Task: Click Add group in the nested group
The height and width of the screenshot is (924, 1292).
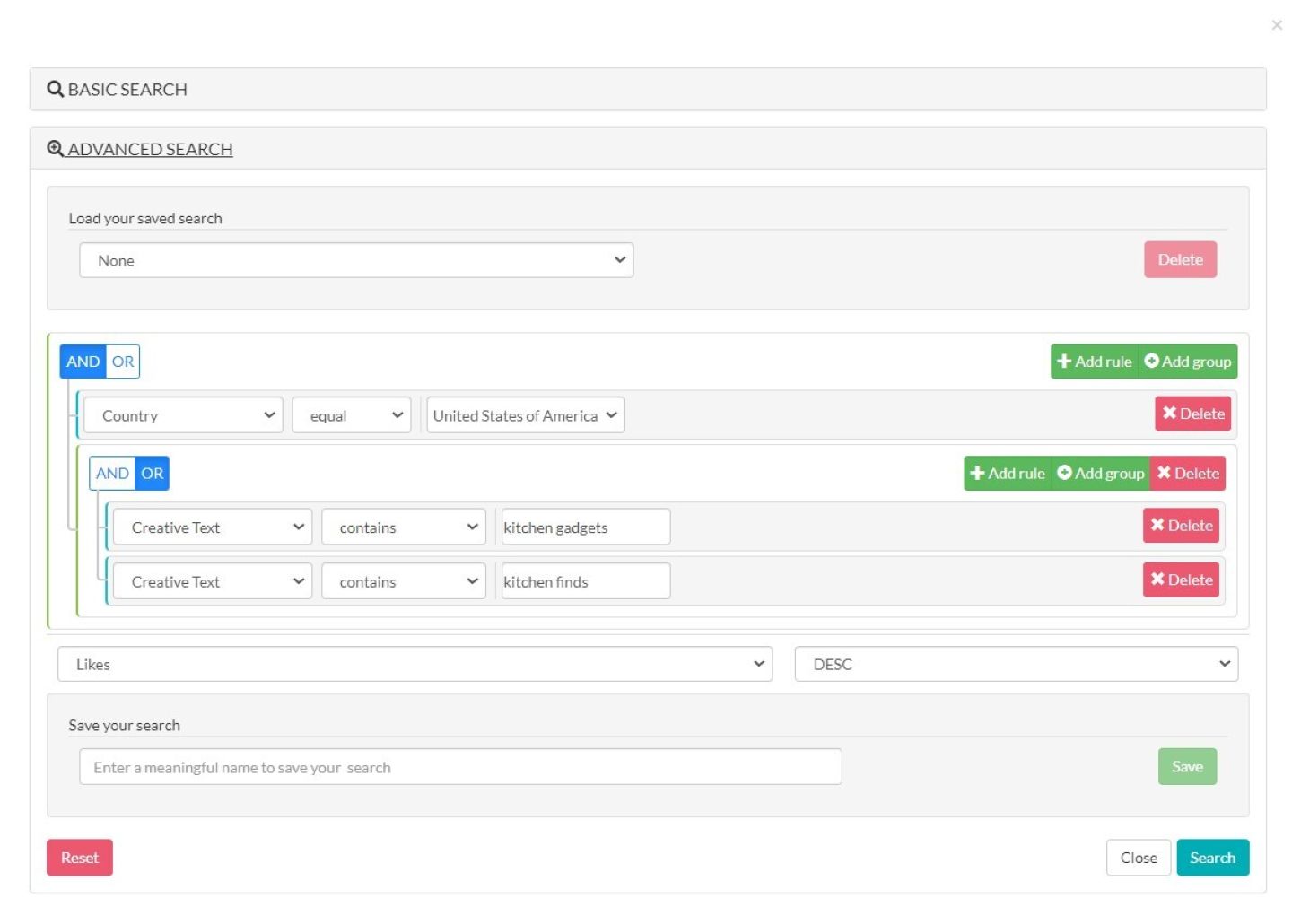Action: [x=1100, y=474]
